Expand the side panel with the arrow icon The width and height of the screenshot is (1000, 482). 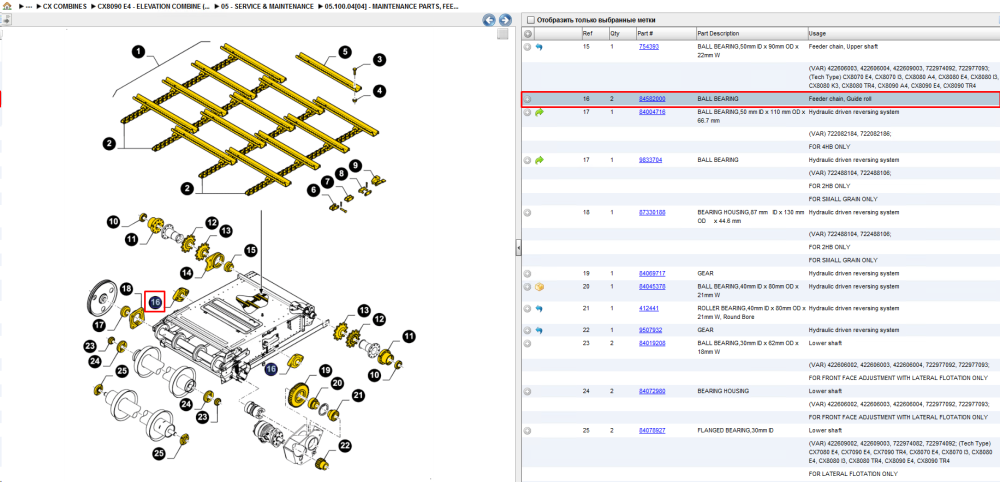click(x=6, y=20)
